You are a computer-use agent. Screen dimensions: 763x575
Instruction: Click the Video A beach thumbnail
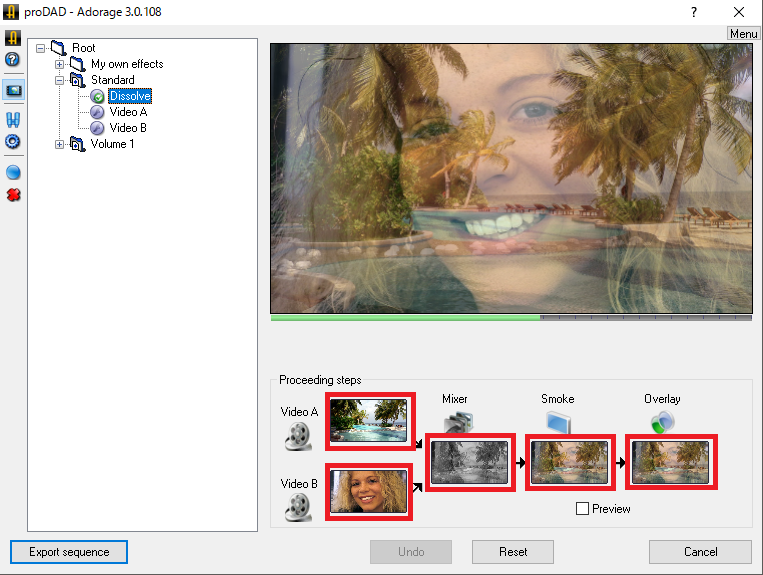tap(369, 421)
